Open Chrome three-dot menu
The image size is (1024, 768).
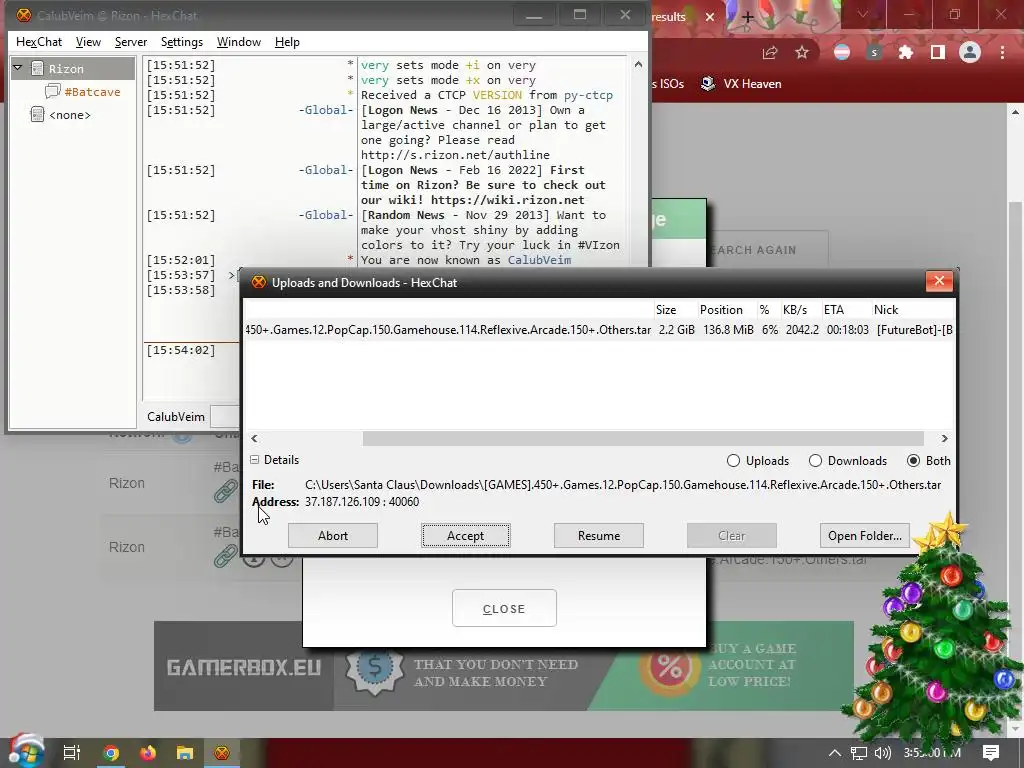click(1002, 53)
